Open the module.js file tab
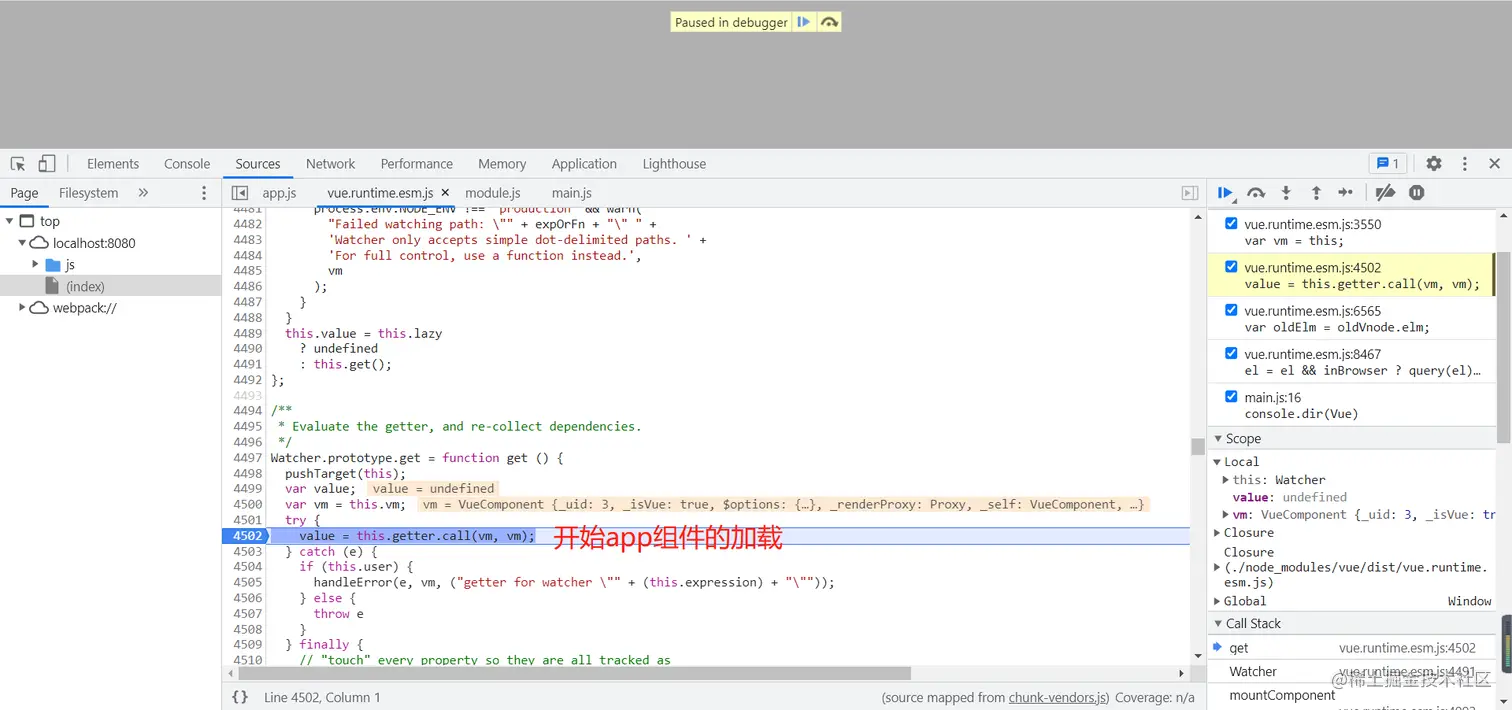 point(493,193)
